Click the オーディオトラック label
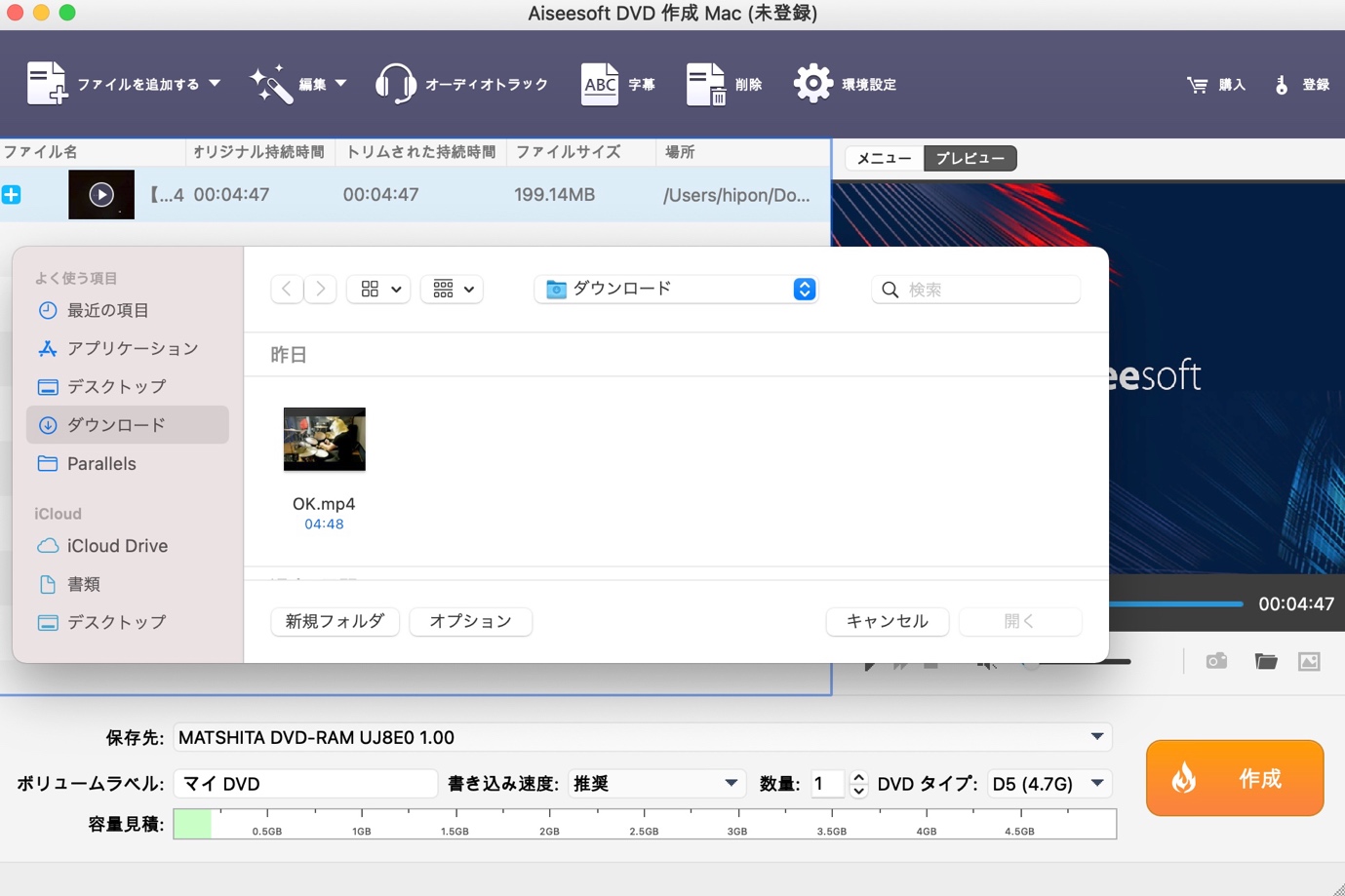The height and width of the screenshot is (896, 1345). [487, 85]
